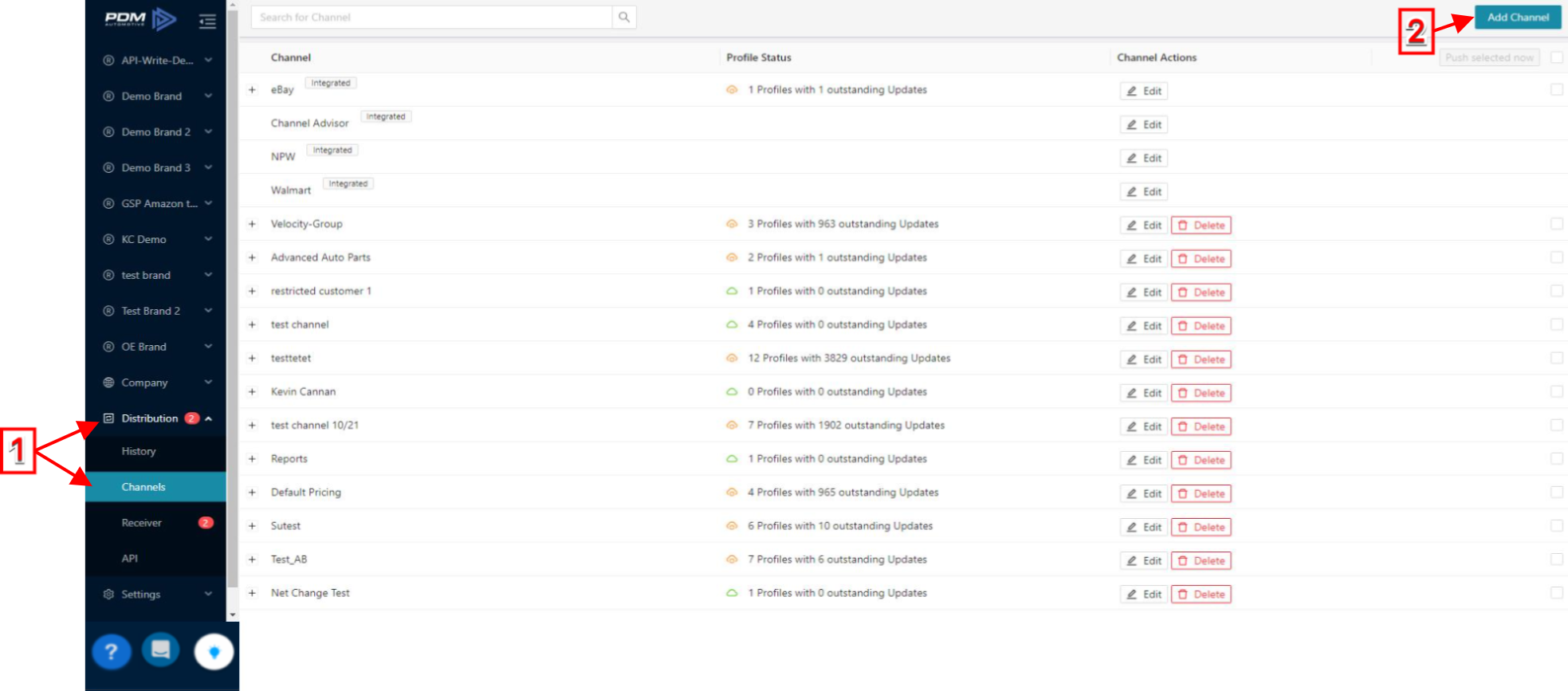
Task: Edit the Walmart channel
Action: click(1144, 191)
